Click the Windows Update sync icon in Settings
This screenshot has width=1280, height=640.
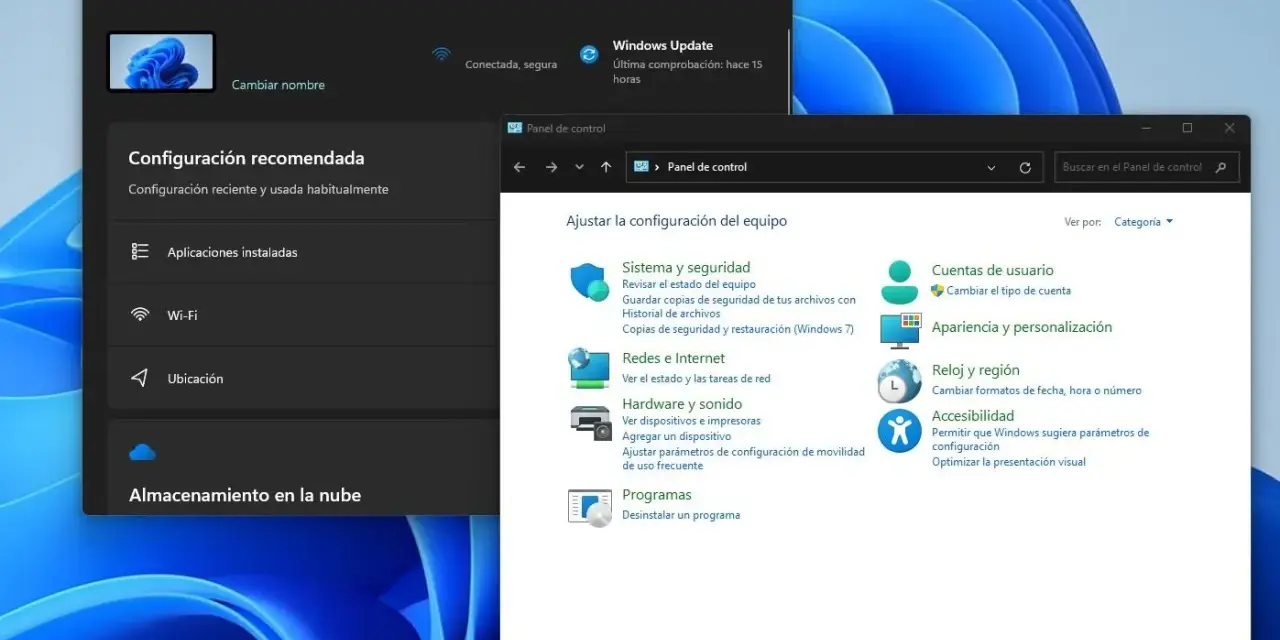[589, 54]
